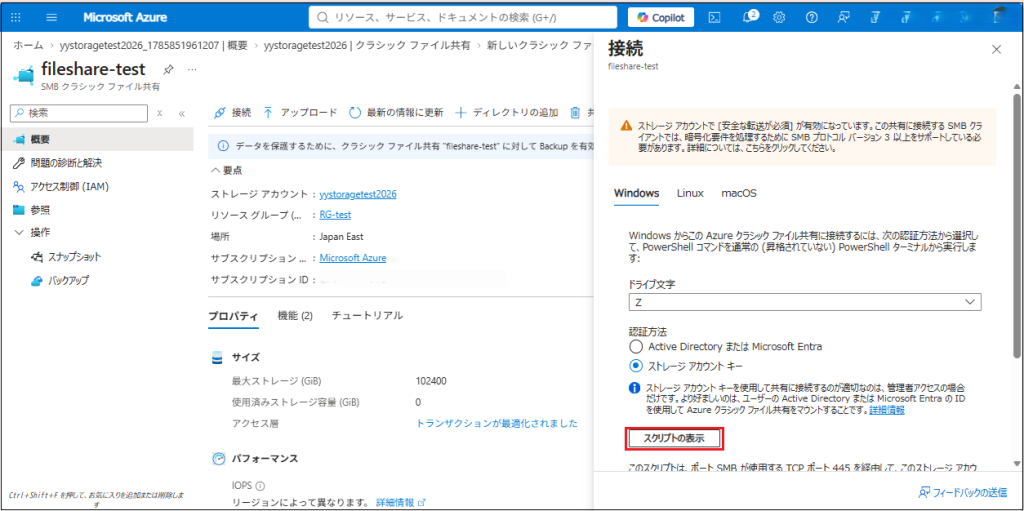Open the yystoragetest2026 storage account link
The height and width of the screenshot is (511, 1024).
pyautogui.click(x=358, y=194)
